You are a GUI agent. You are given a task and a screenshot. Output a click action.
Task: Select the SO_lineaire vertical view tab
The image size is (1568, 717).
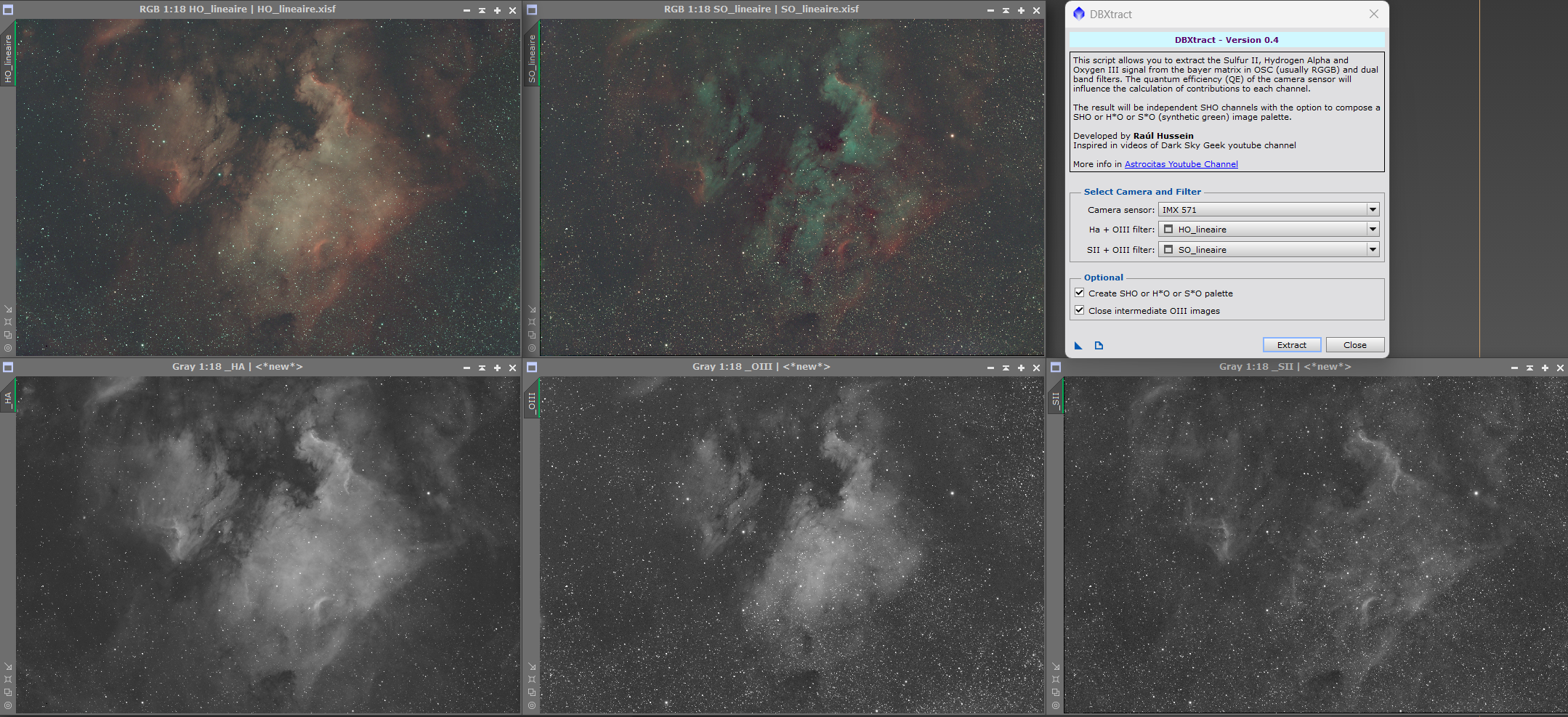(x=532, y=58)
